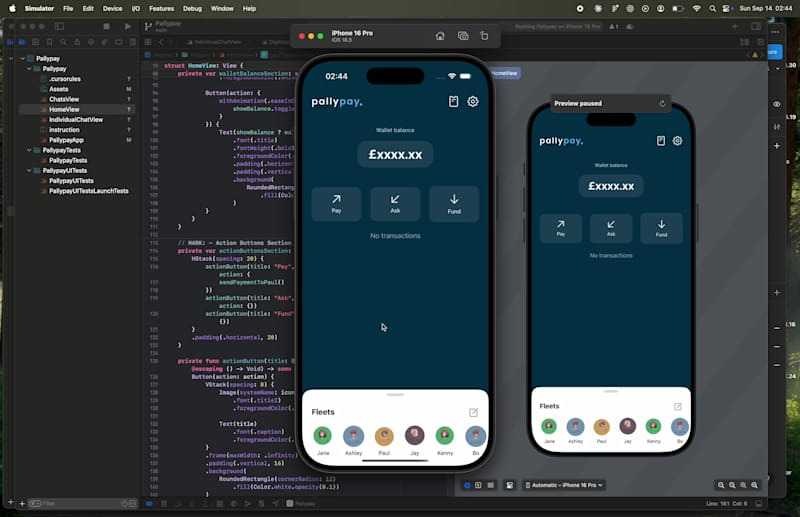Switch the preview to Variants grid mode
The width and height of the screenshot is (800, 517).
[490, 485]
